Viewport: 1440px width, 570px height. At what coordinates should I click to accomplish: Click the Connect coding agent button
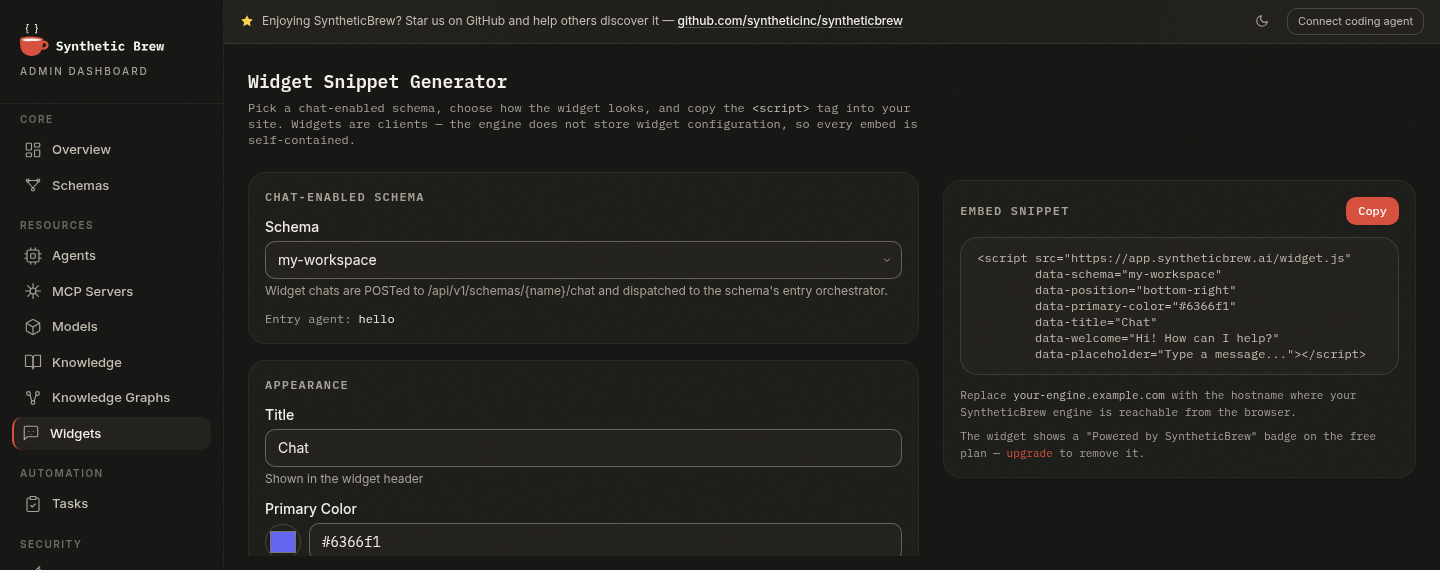(x=1355, y=21)
